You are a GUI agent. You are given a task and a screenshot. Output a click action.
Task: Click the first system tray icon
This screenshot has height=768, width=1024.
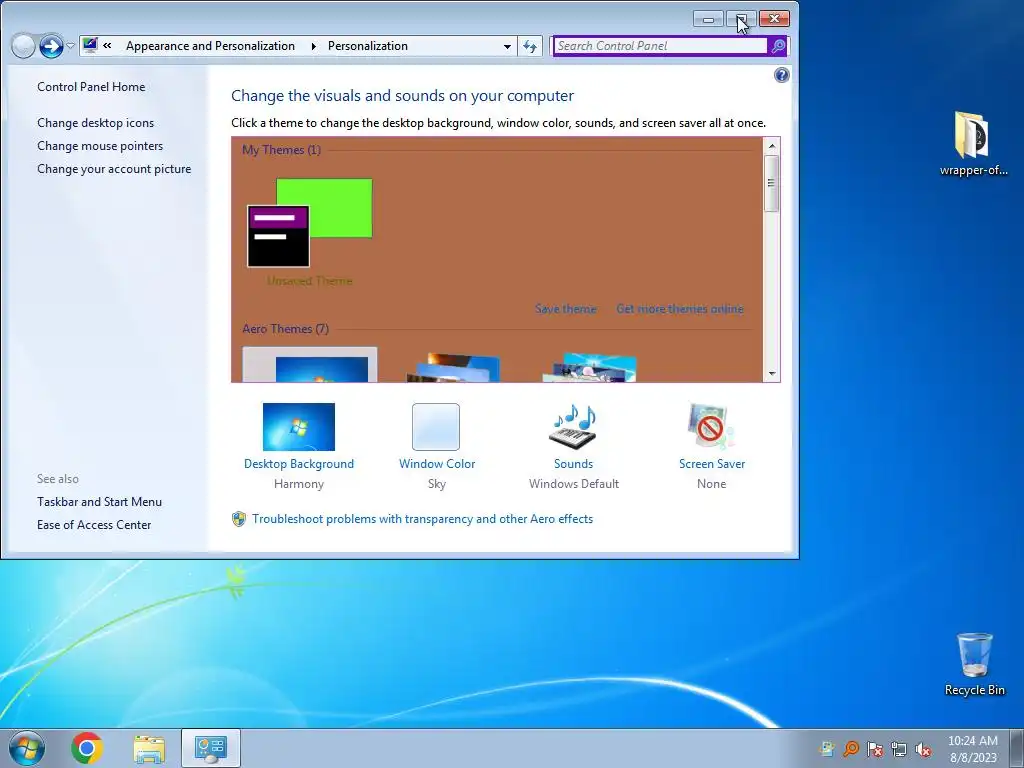(x=827, y=749)
